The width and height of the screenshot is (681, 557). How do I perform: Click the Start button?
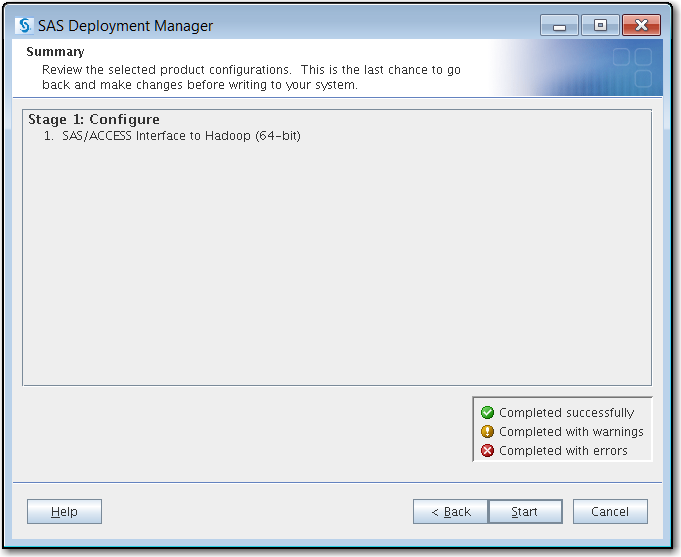(525, 511)
